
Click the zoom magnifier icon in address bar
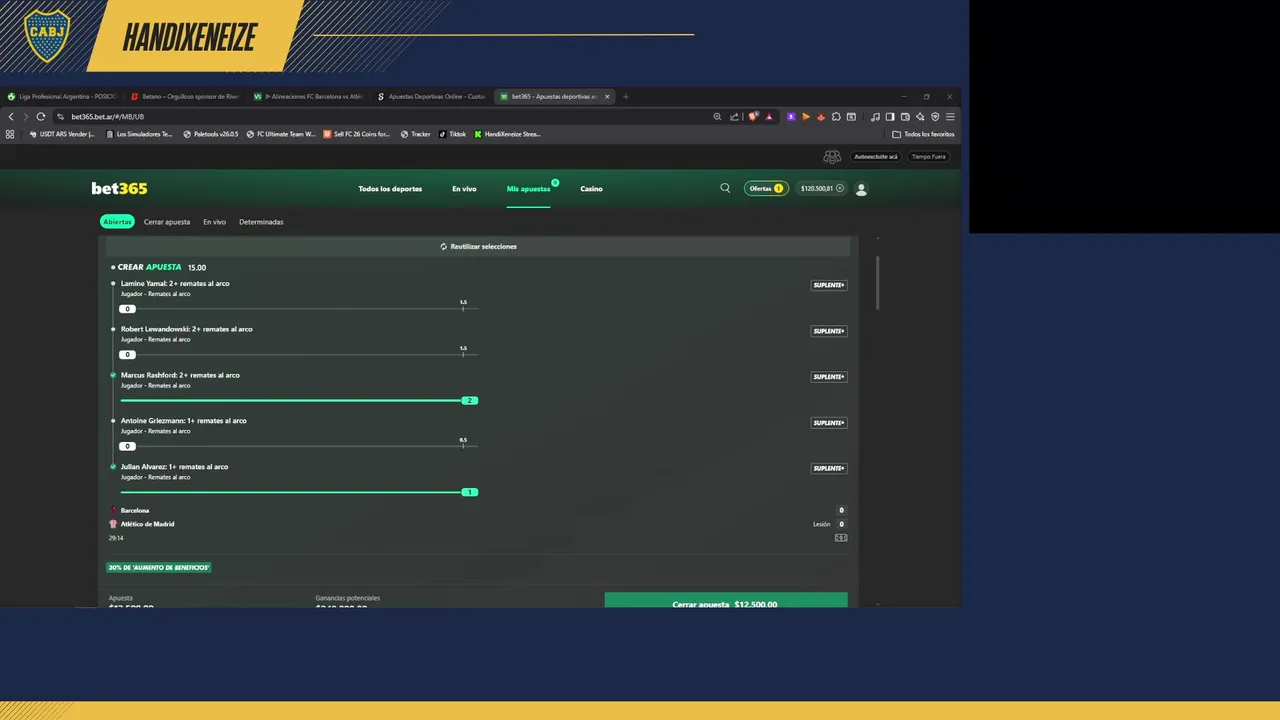point(717,117)
